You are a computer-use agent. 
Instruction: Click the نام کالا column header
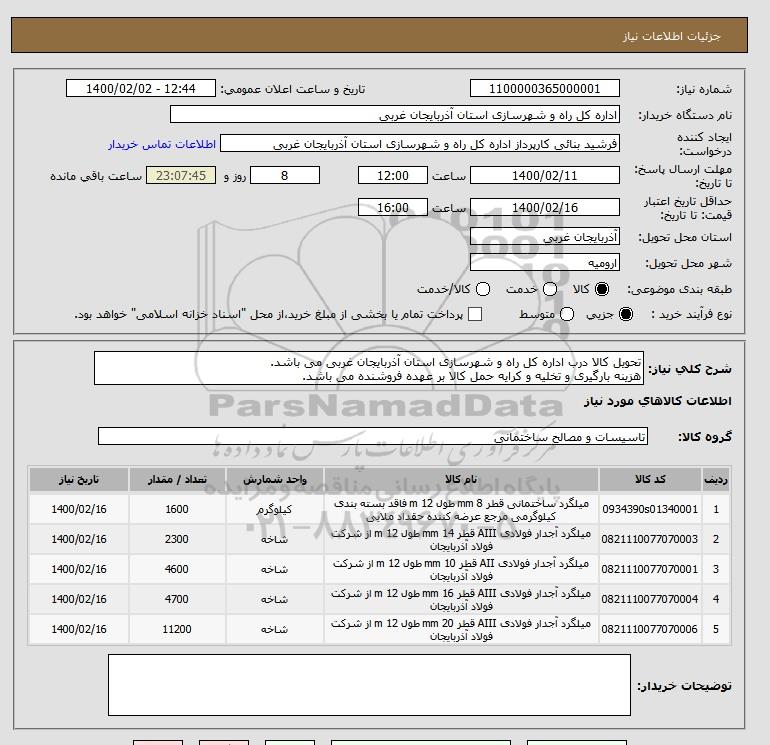pos(461,479)
